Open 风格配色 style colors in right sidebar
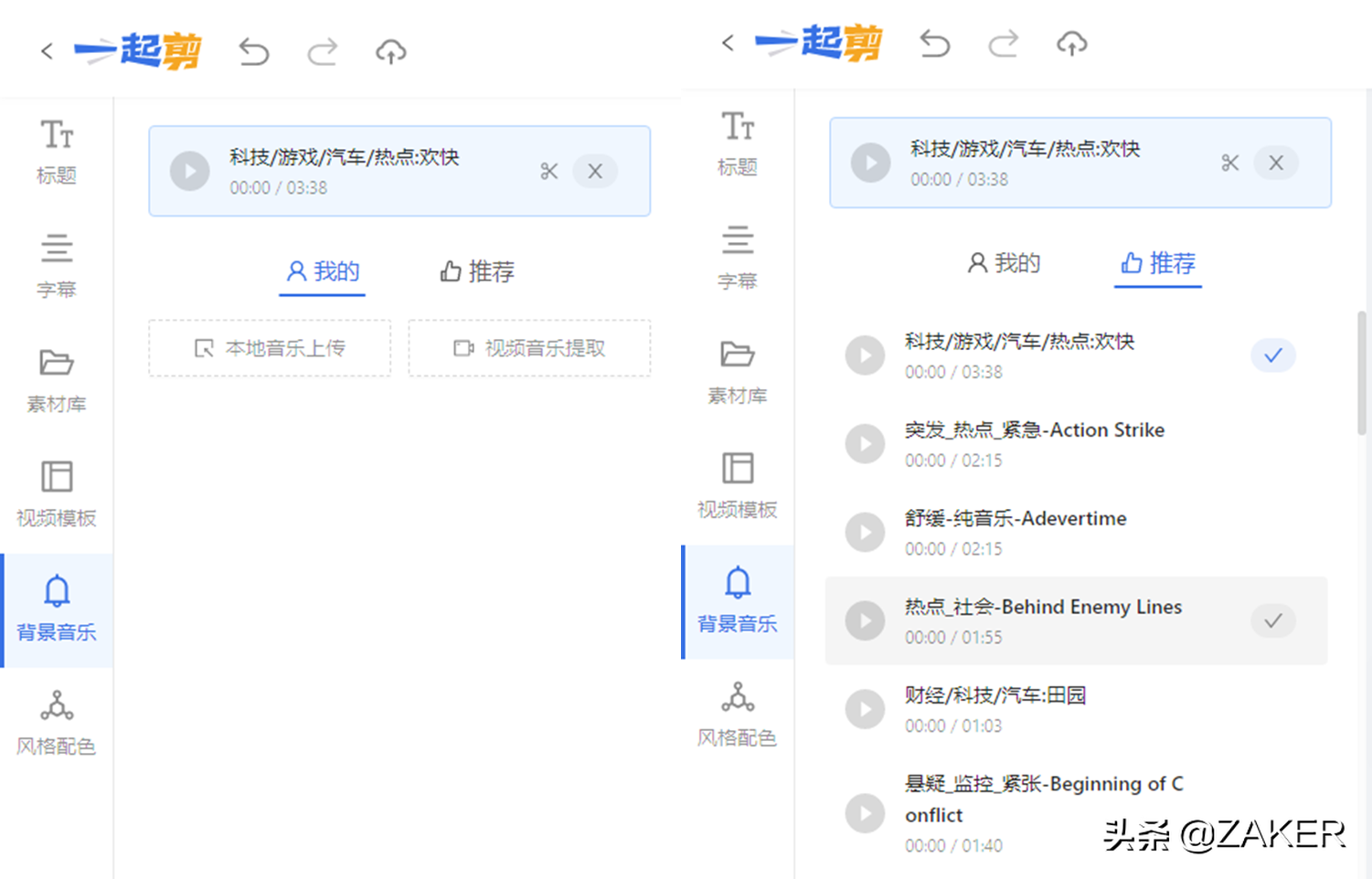 tap(738, 715)
